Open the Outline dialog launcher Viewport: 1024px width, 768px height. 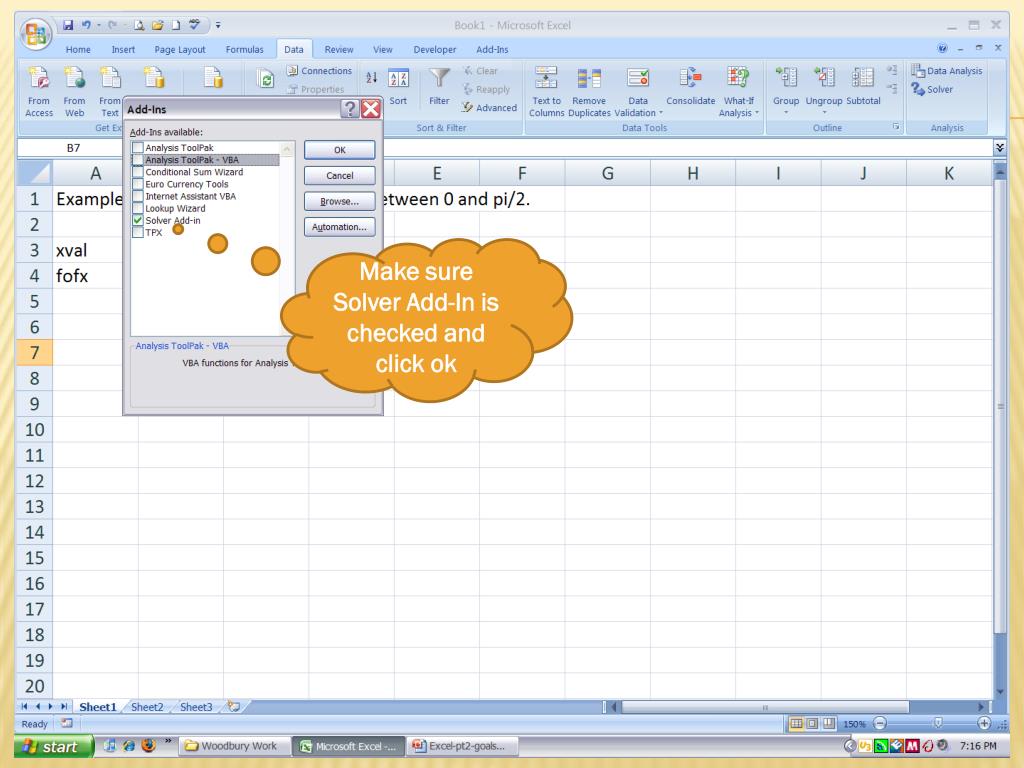896,127
